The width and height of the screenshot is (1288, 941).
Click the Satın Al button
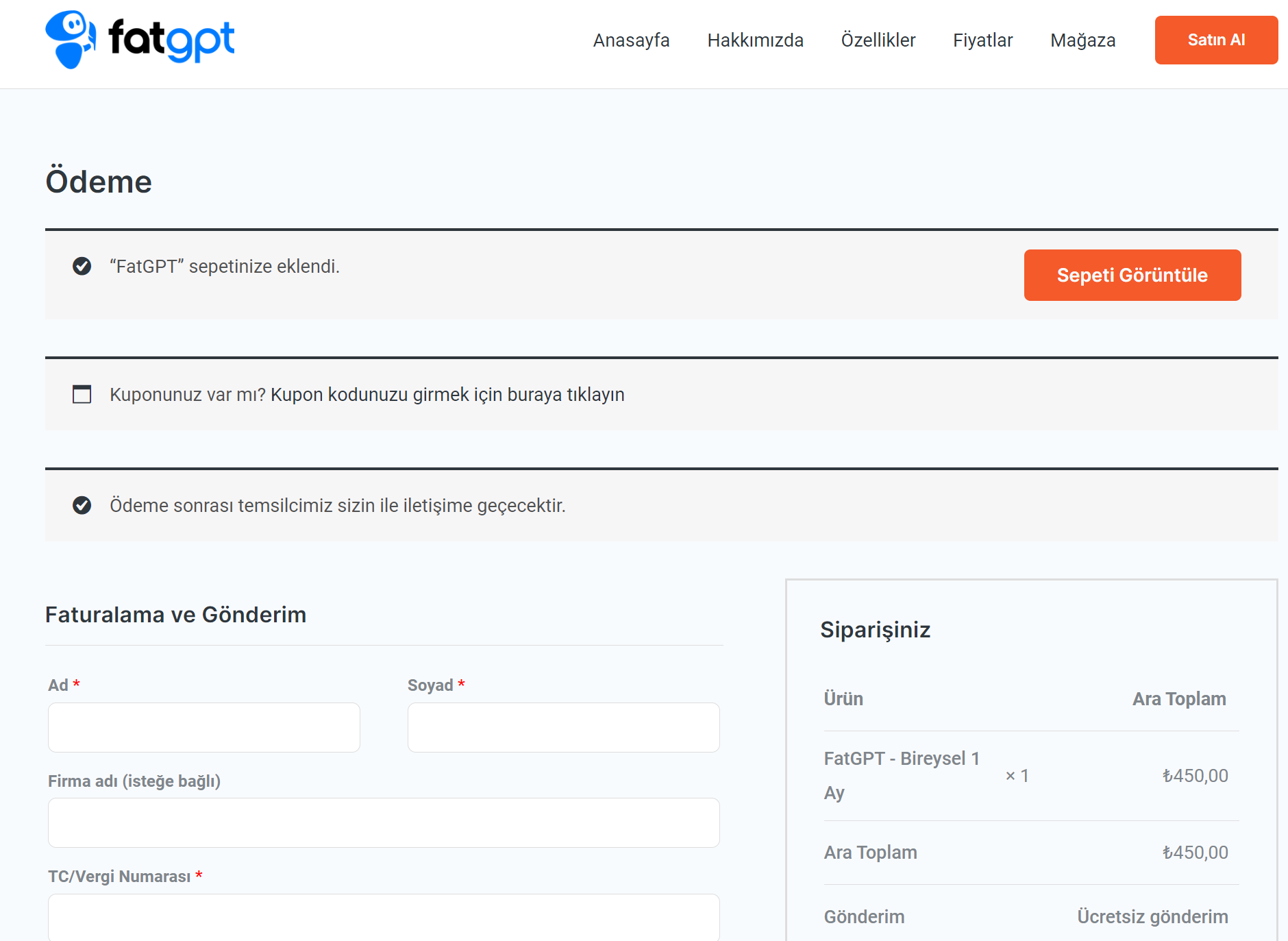click(1216, 40)
